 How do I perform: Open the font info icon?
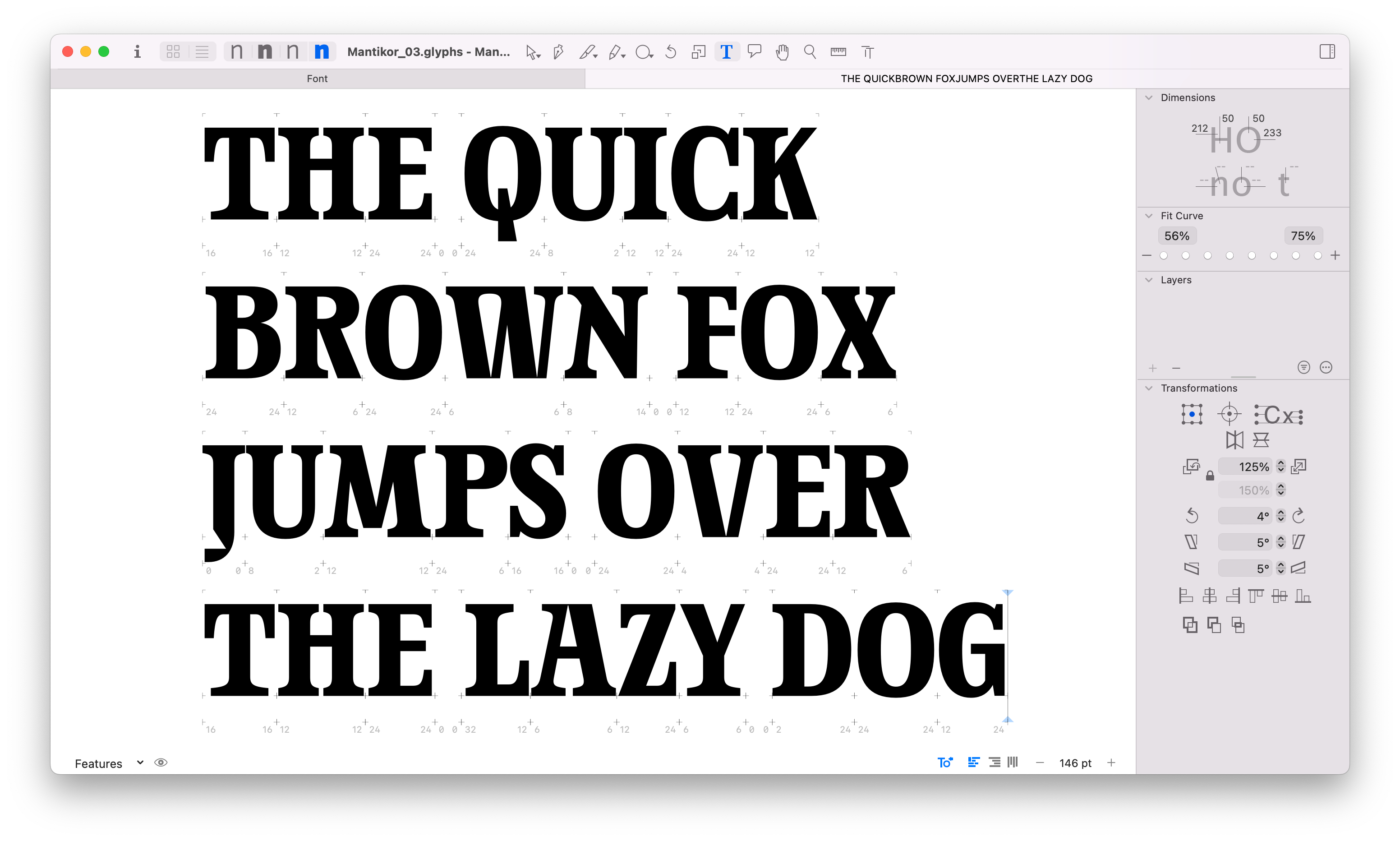pos(137,52)
